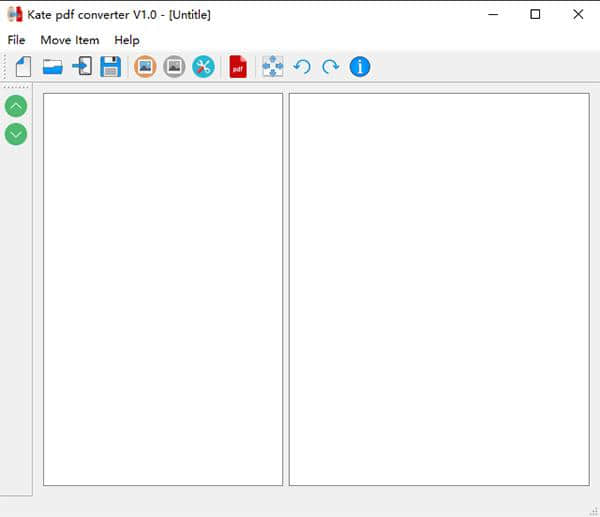Click the gray-ringed image icon

point(174,67)
